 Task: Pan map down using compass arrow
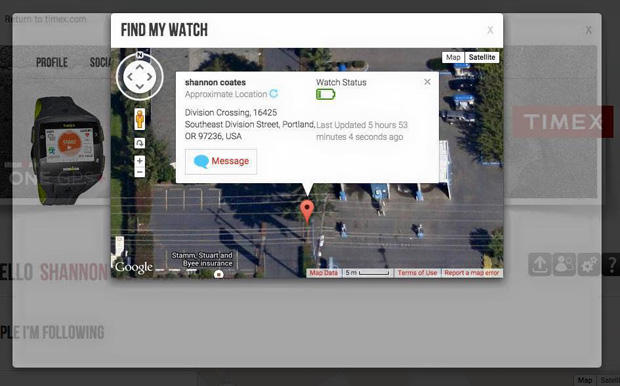(140, 86)
